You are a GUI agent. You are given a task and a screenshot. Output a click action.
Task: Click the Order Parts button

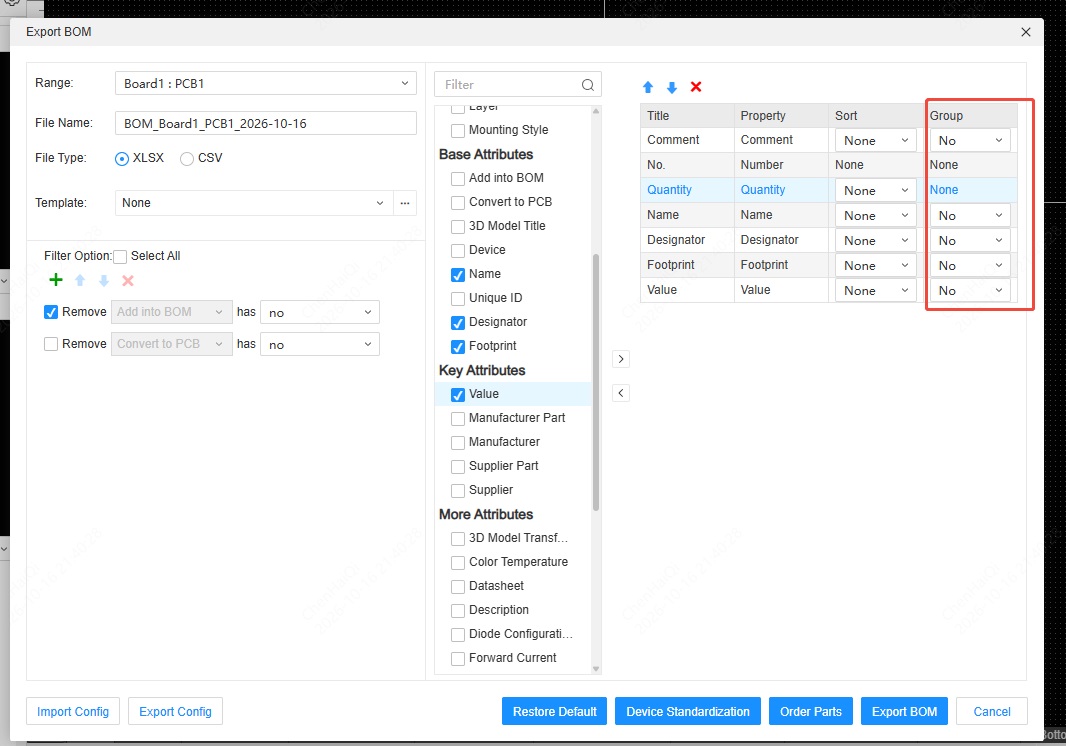[811, 711]
